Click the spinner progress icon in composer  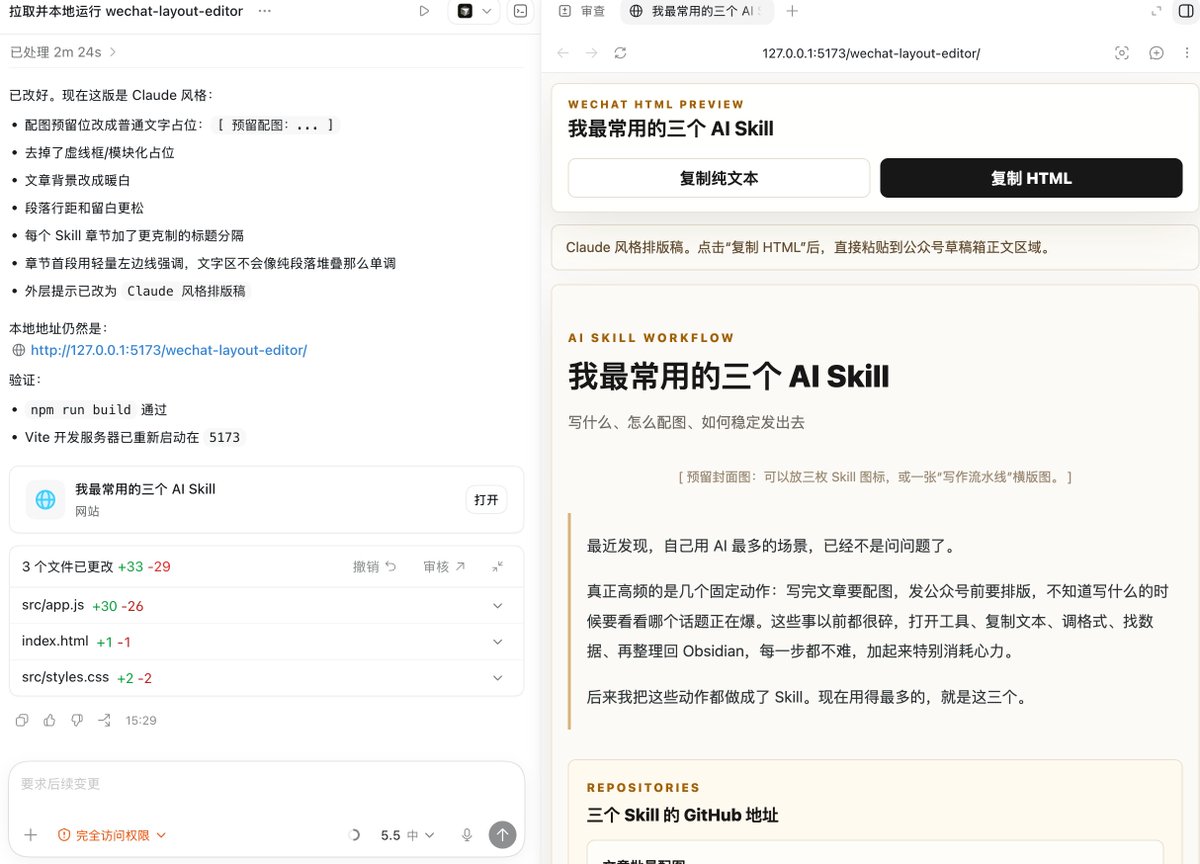[354, 835]
